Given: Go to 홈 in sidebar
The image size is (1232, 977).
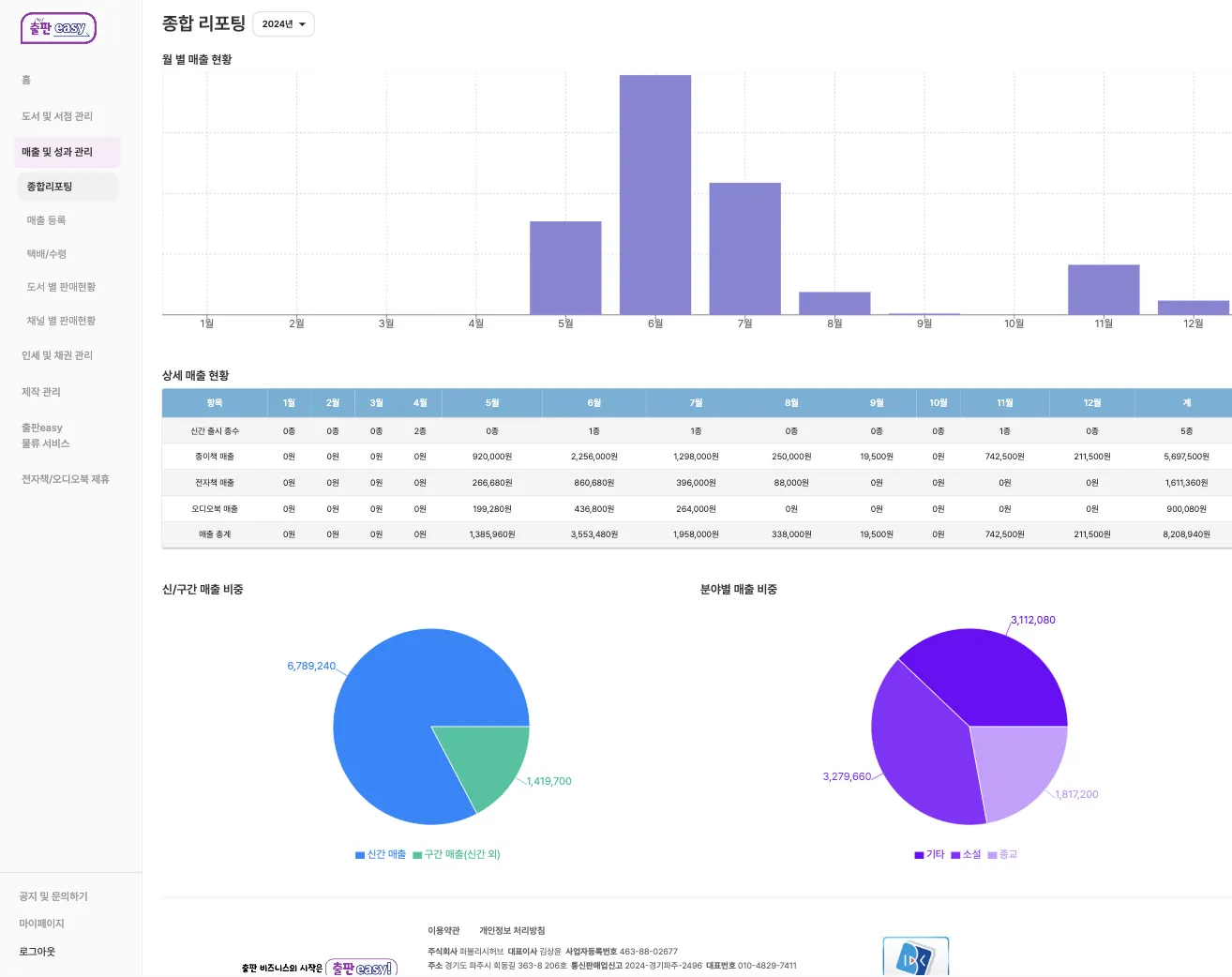Looking at the screenshot, I should 26,80.
